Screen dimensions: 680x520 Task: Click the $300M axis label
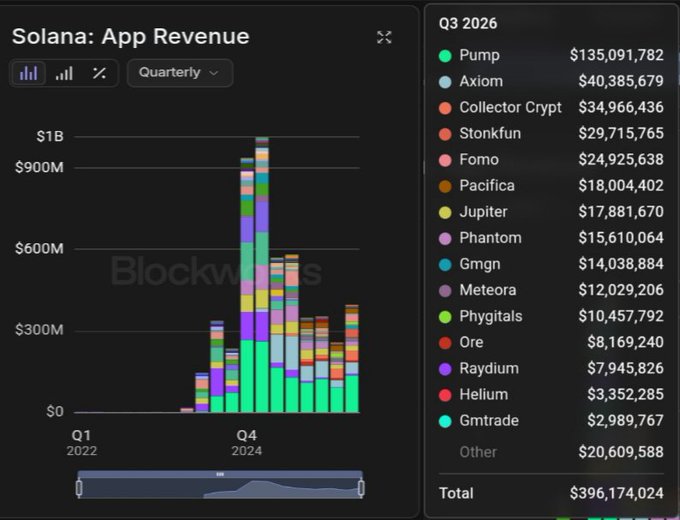39,330
